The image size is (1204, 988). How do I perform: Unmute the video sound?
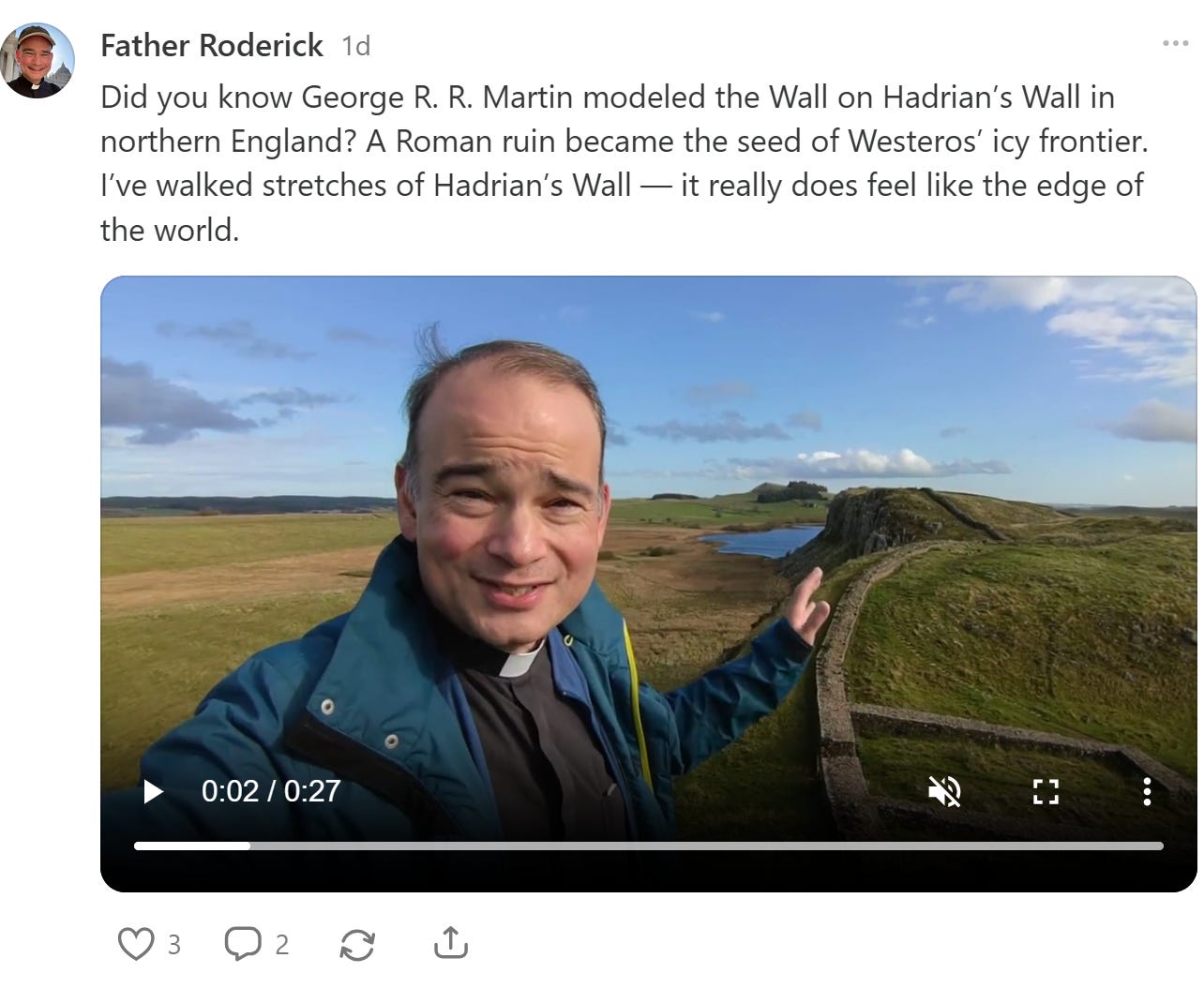944,792
